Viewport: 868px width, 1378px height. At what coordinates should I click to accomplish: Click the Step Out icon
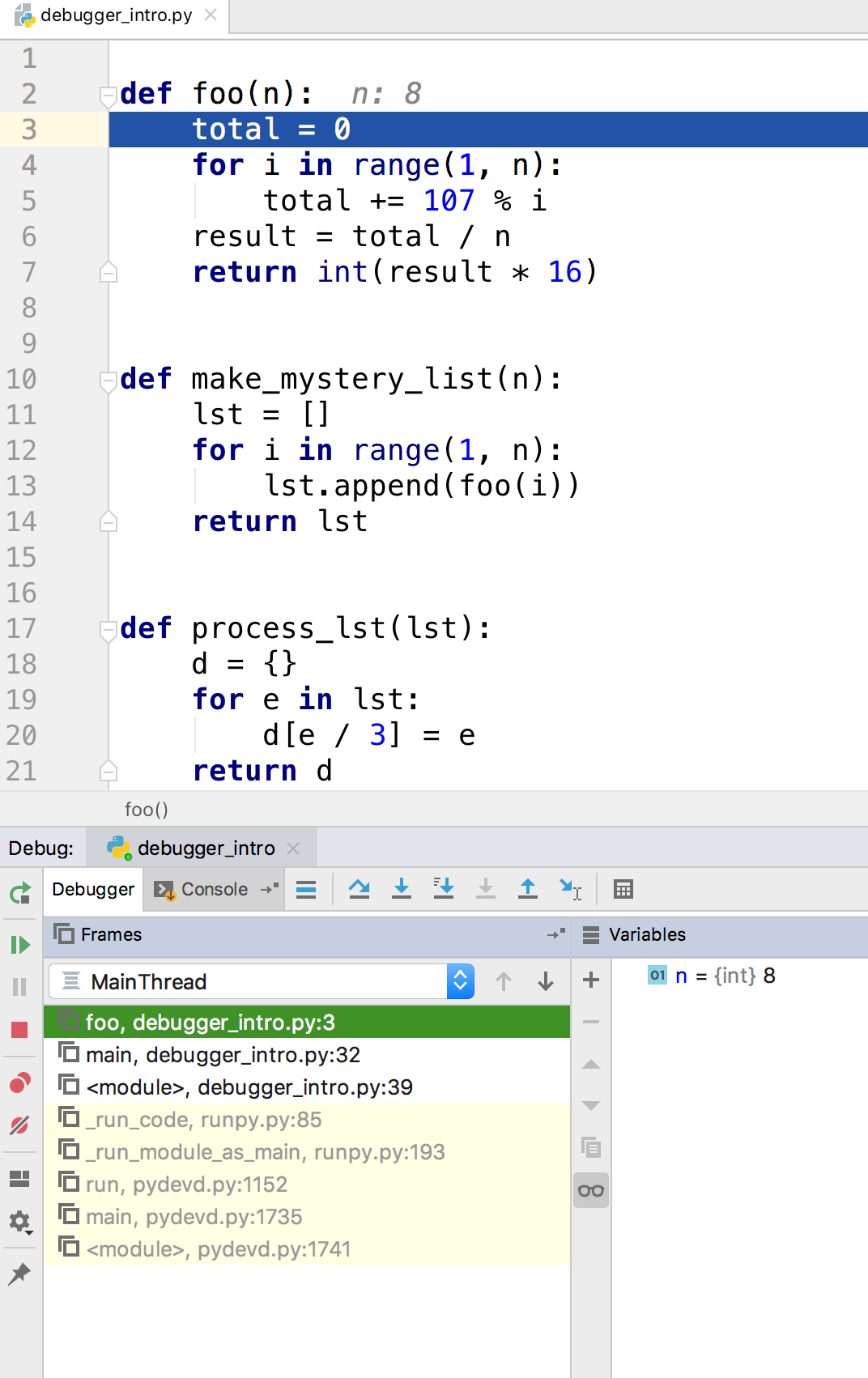coord(528,889)
